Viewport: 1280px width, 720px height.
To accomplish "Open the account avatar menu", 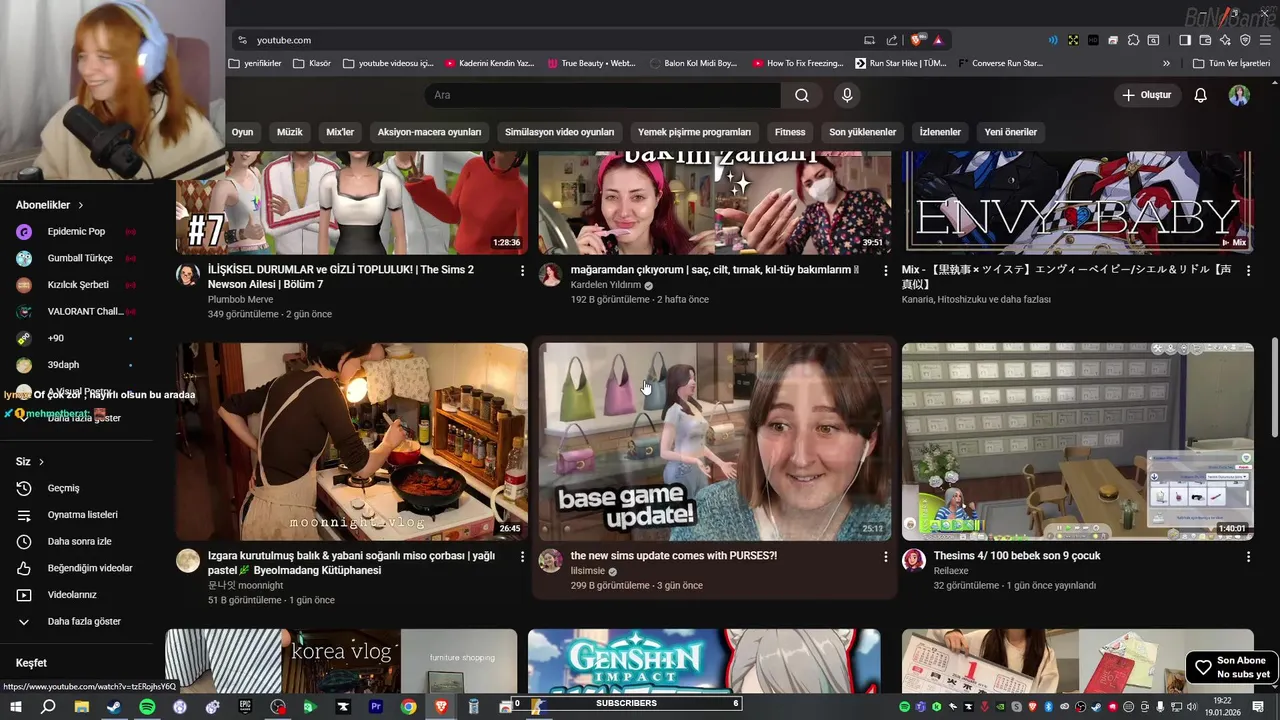I will pos(1239,95).
